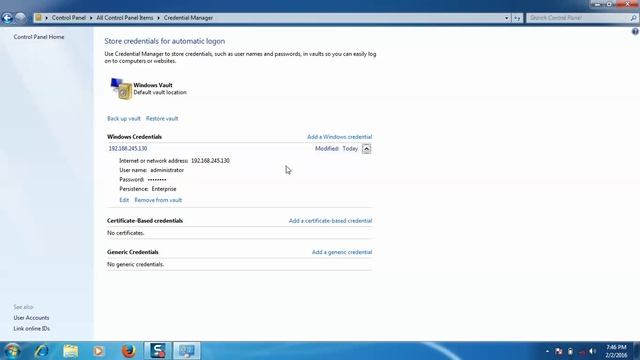Screen dimensions: 640x360
Task: Select Control Panel in the breadcrumb
Action: tap(69, 18)
